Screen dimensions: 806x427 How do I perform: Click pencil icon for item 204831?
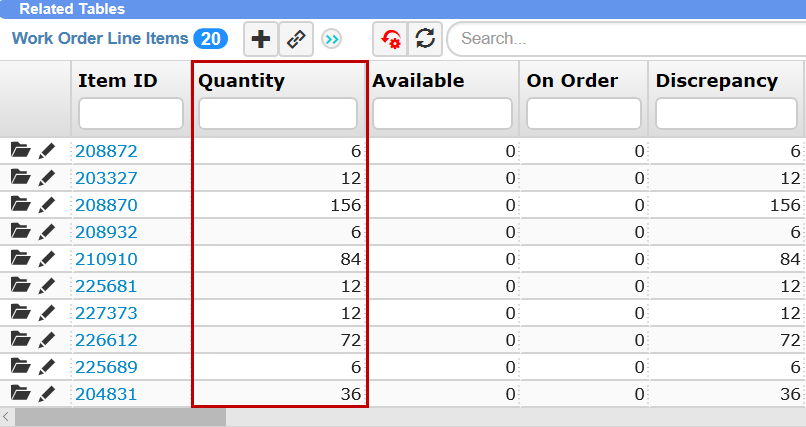[47, 394]
